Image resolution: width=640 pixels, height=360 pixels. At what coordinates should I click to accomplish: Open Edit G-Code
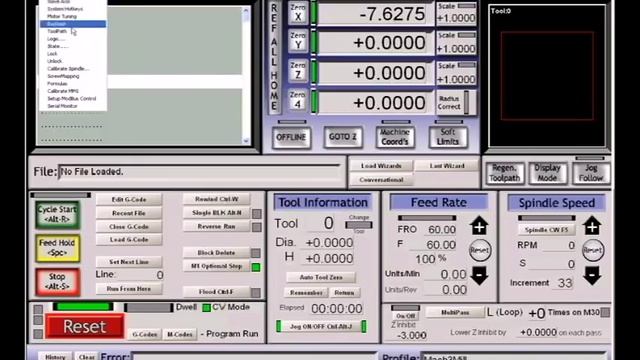(x=129, y=200)
